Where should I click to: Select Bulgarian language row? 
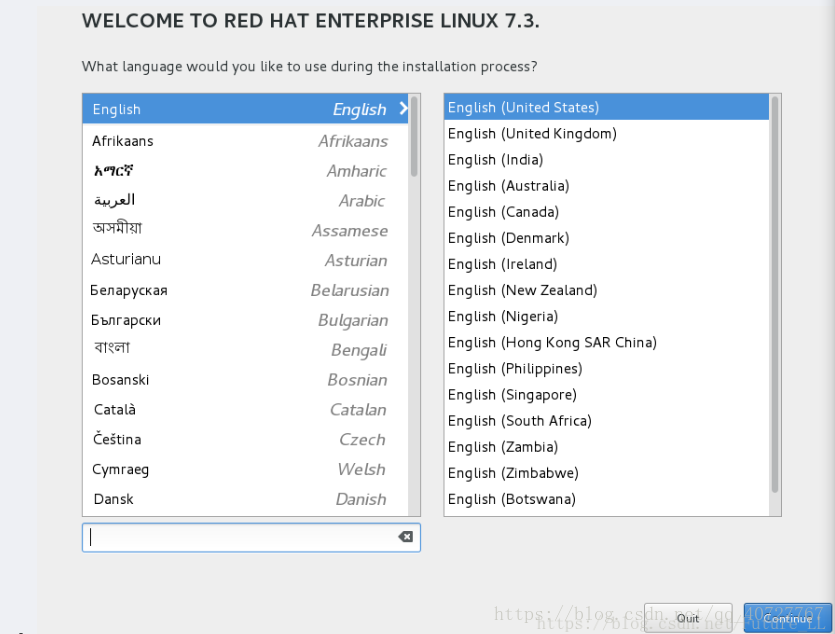[x=245, y=320]
